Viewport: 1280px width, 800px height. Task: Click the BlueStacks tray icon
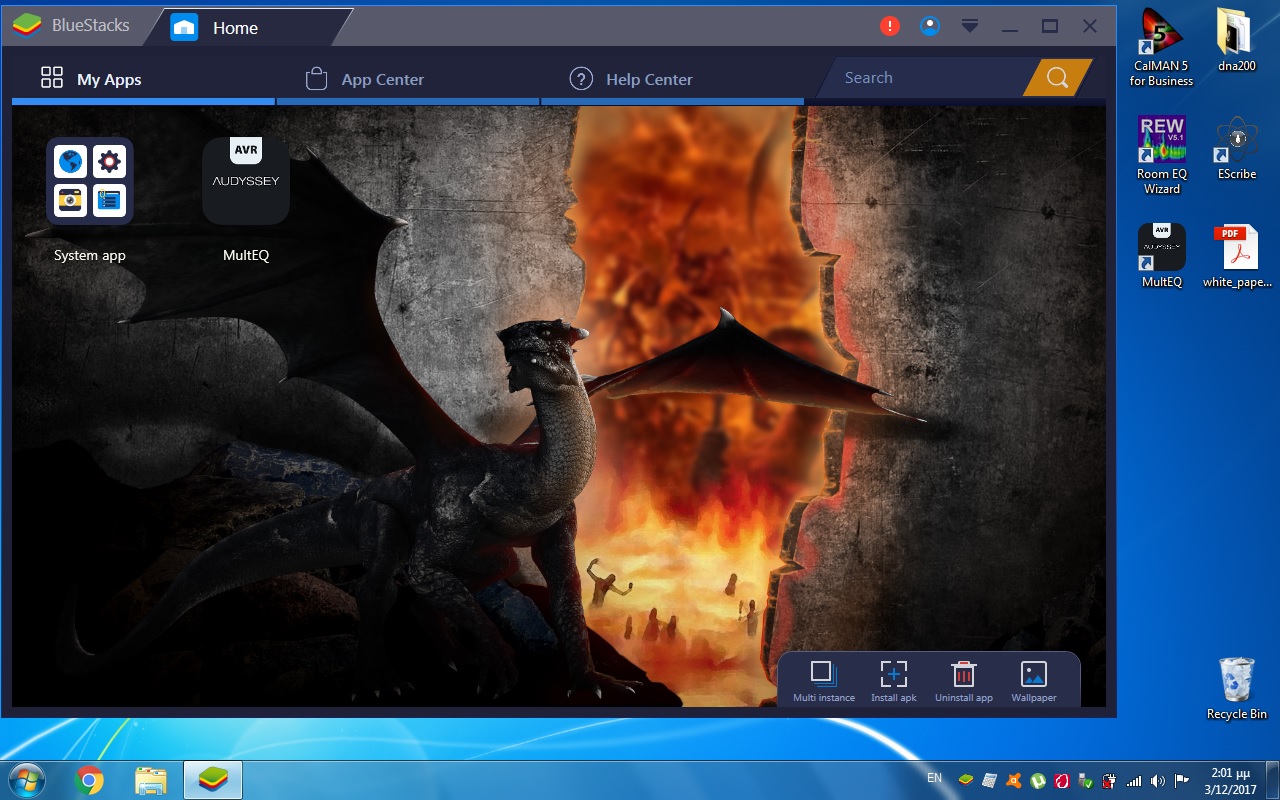pyautogui.click(x=965, y=780)
